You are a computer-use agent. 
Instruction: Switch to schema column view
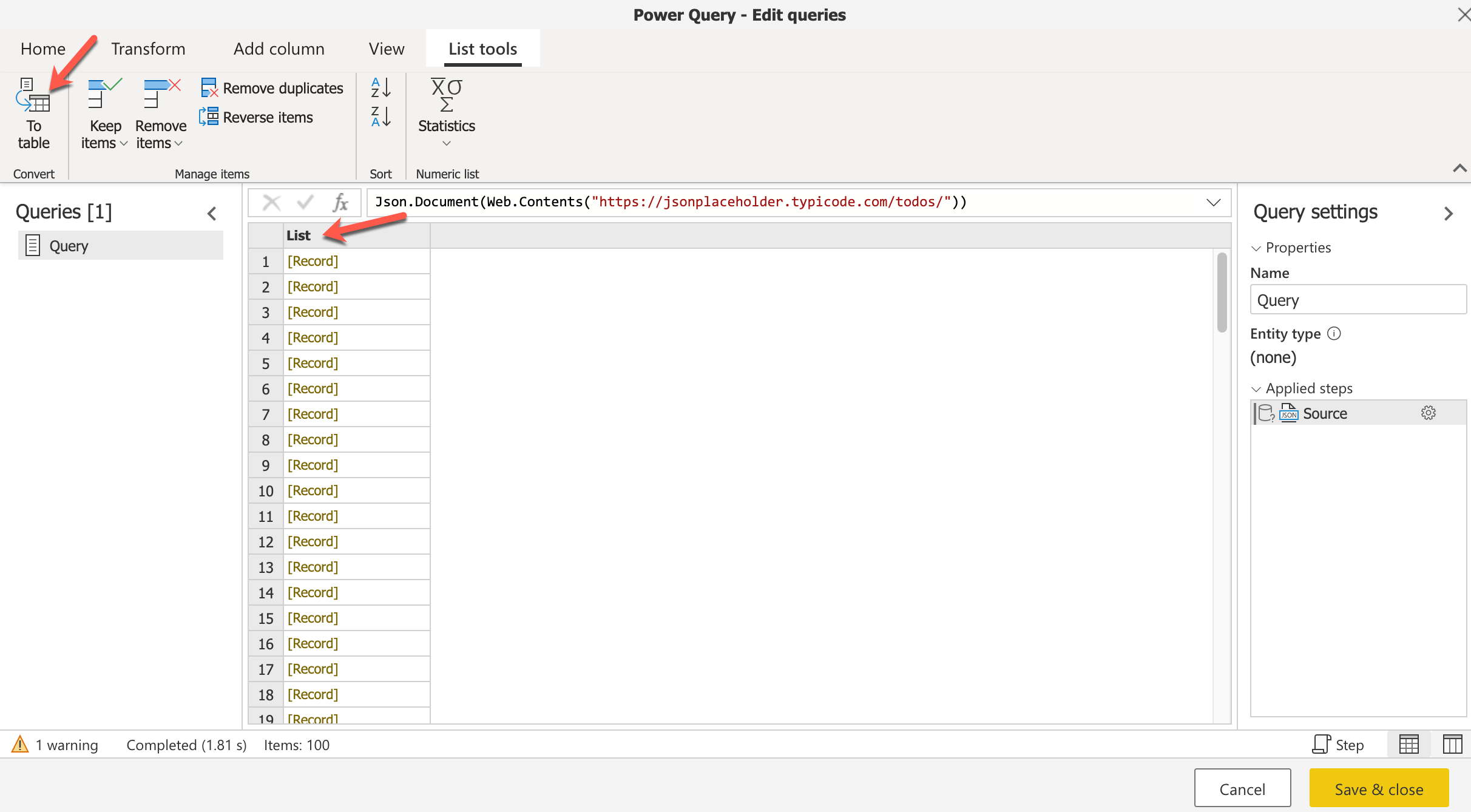coord(1452,745)
